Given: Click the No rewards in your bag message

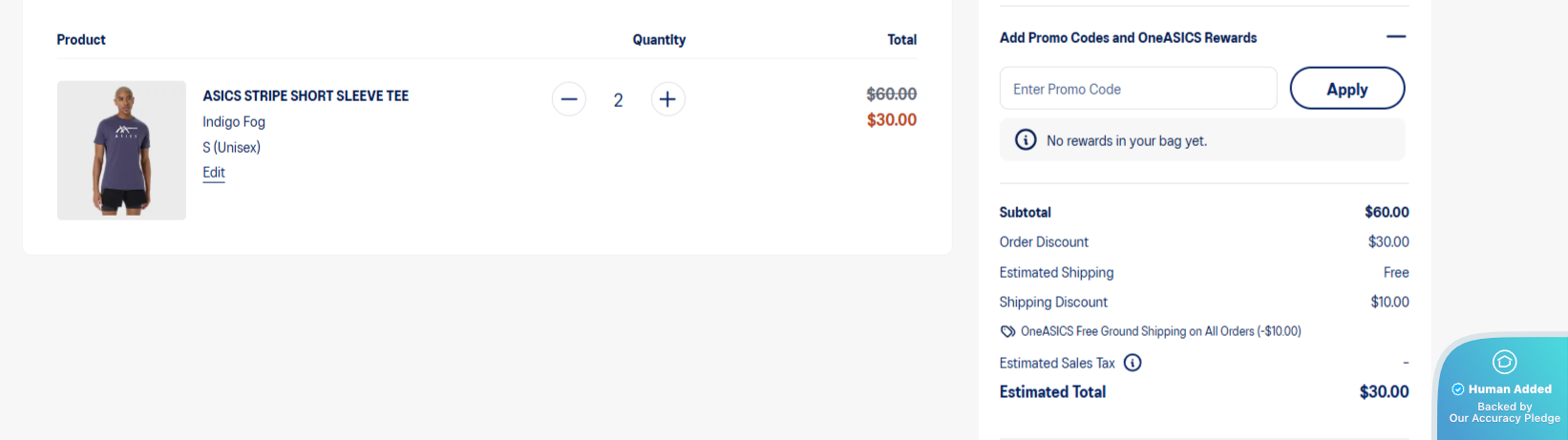Looking at the screenshot, I should 1127,141.
